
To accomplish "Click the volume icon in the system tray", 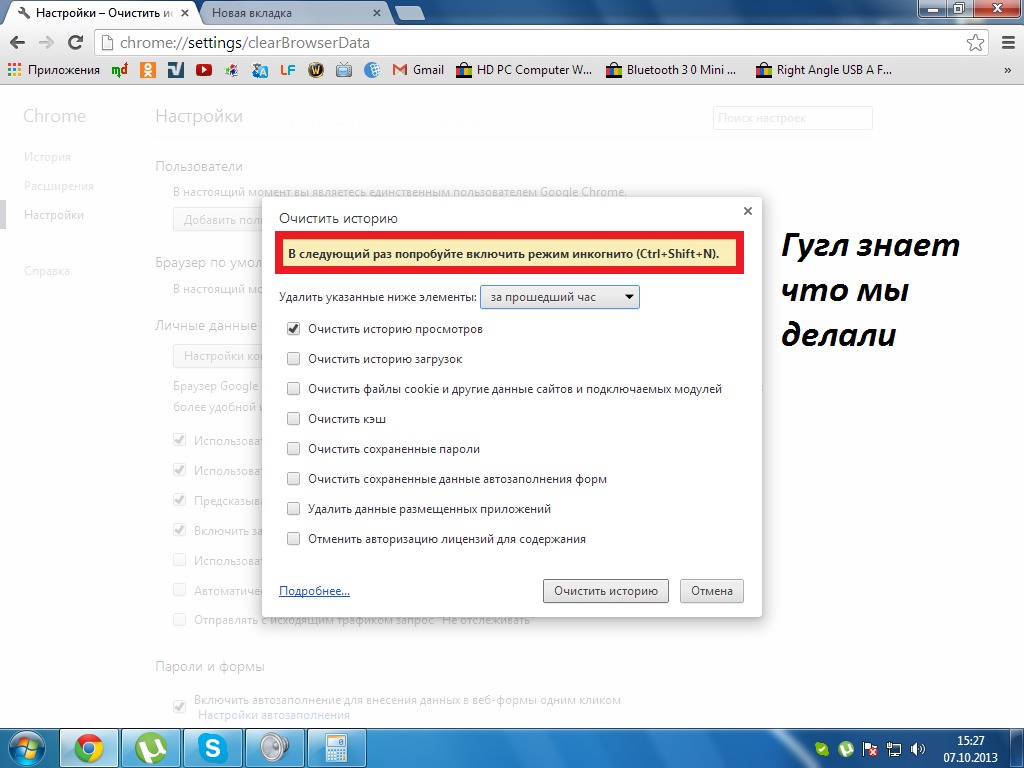I will 918,749.
